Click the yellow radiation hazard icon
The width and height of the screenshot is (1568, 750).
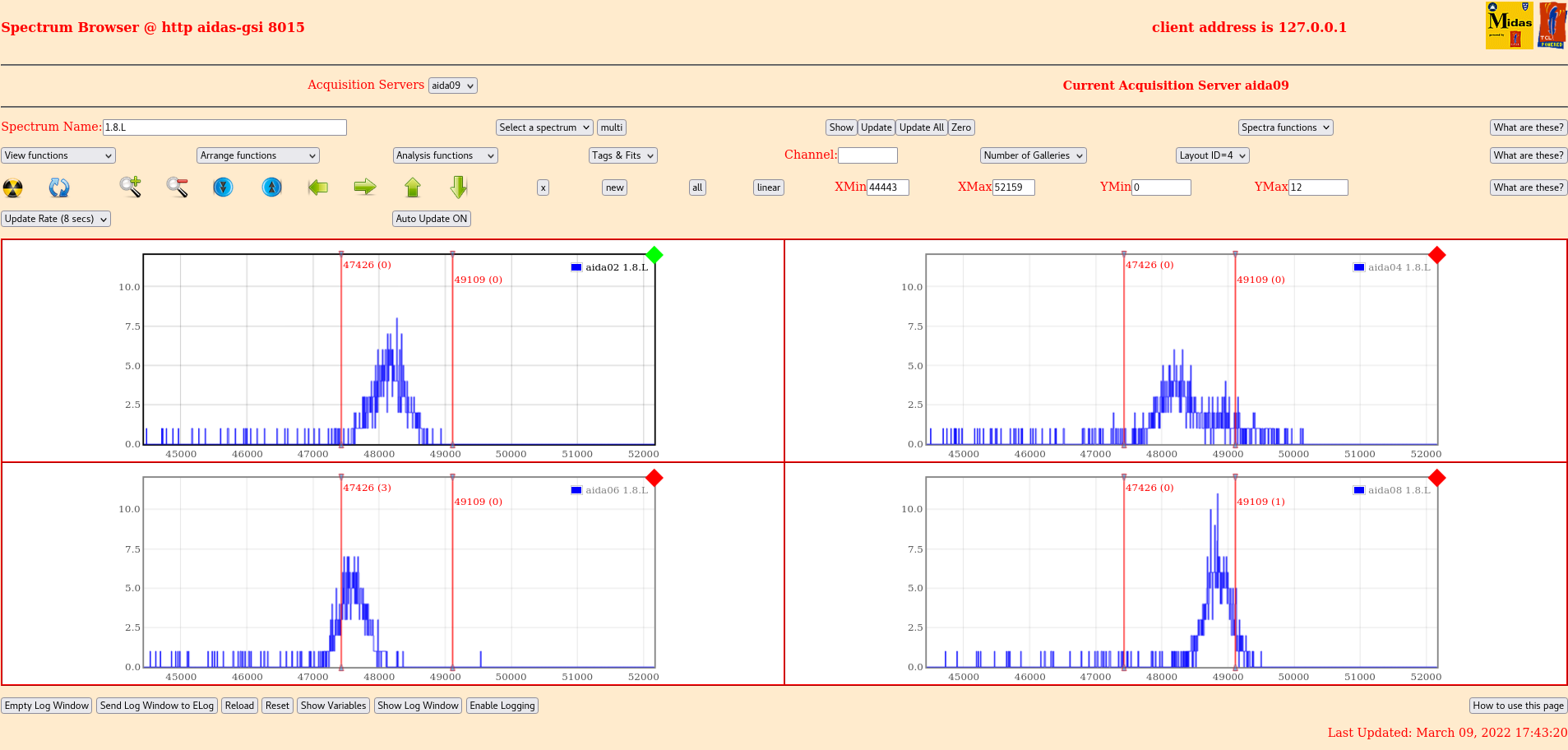13,188
